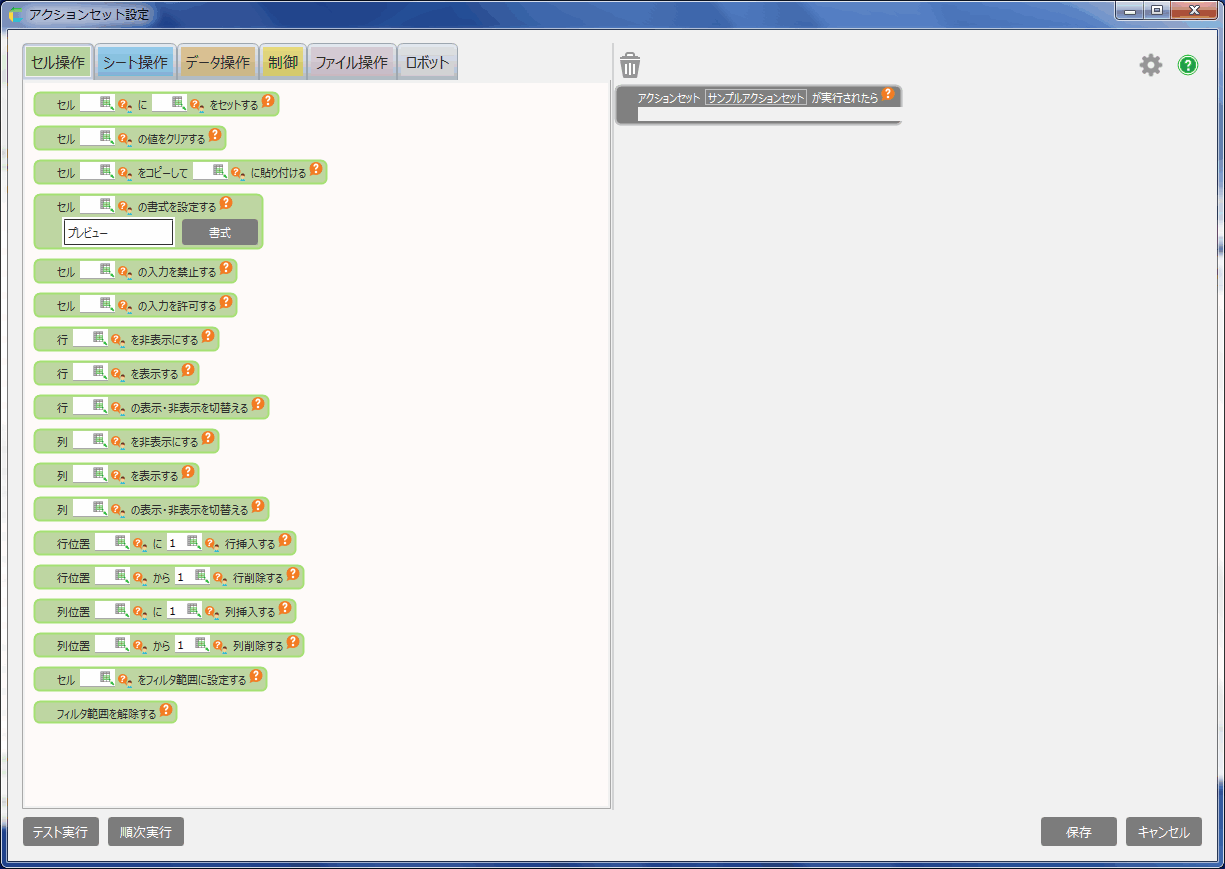
Task: Click help bubble on '行挿入する' block
Action: (285, 540)
